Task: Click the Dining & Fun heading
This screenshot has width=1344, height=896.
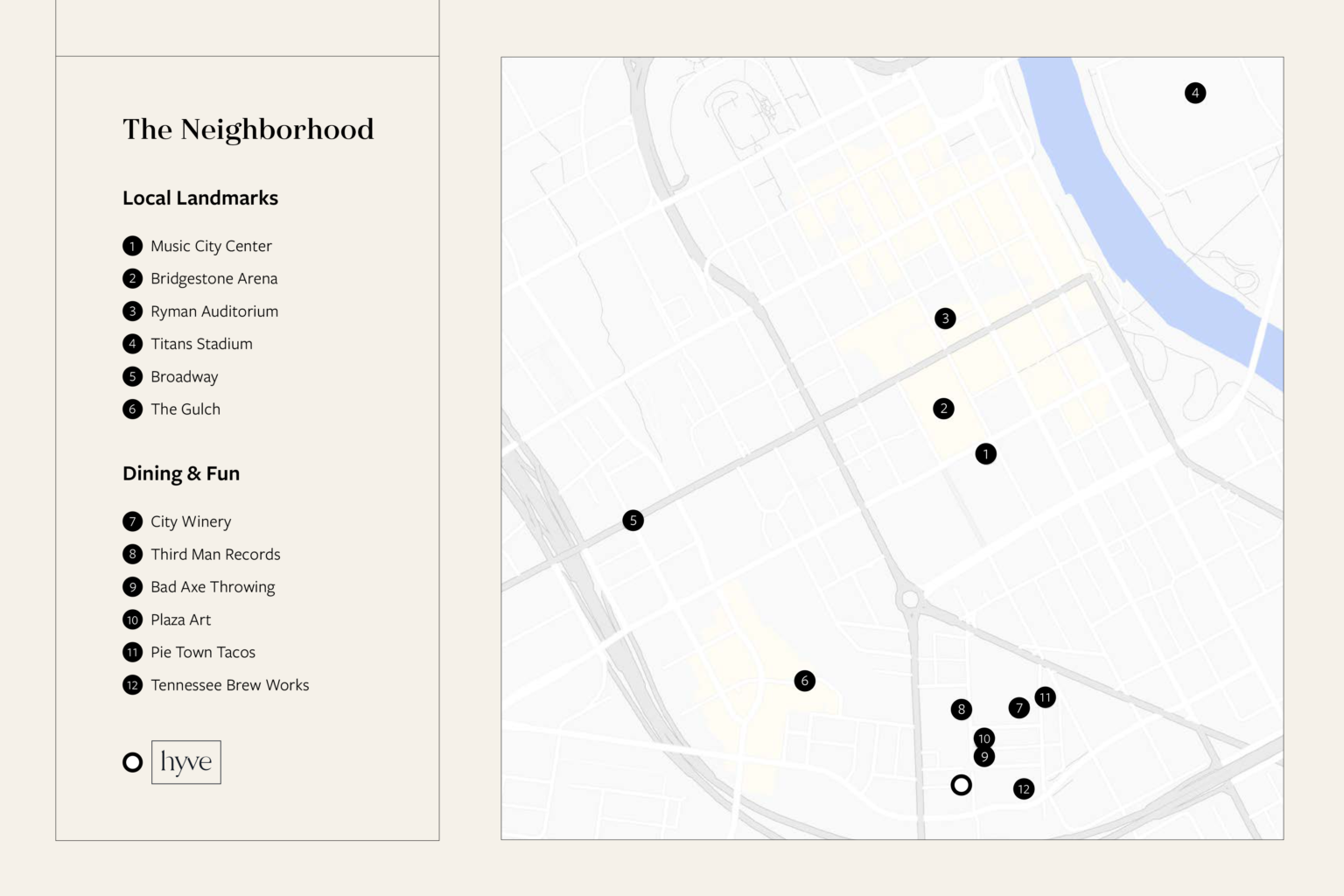Action: (x=181, y=473)
